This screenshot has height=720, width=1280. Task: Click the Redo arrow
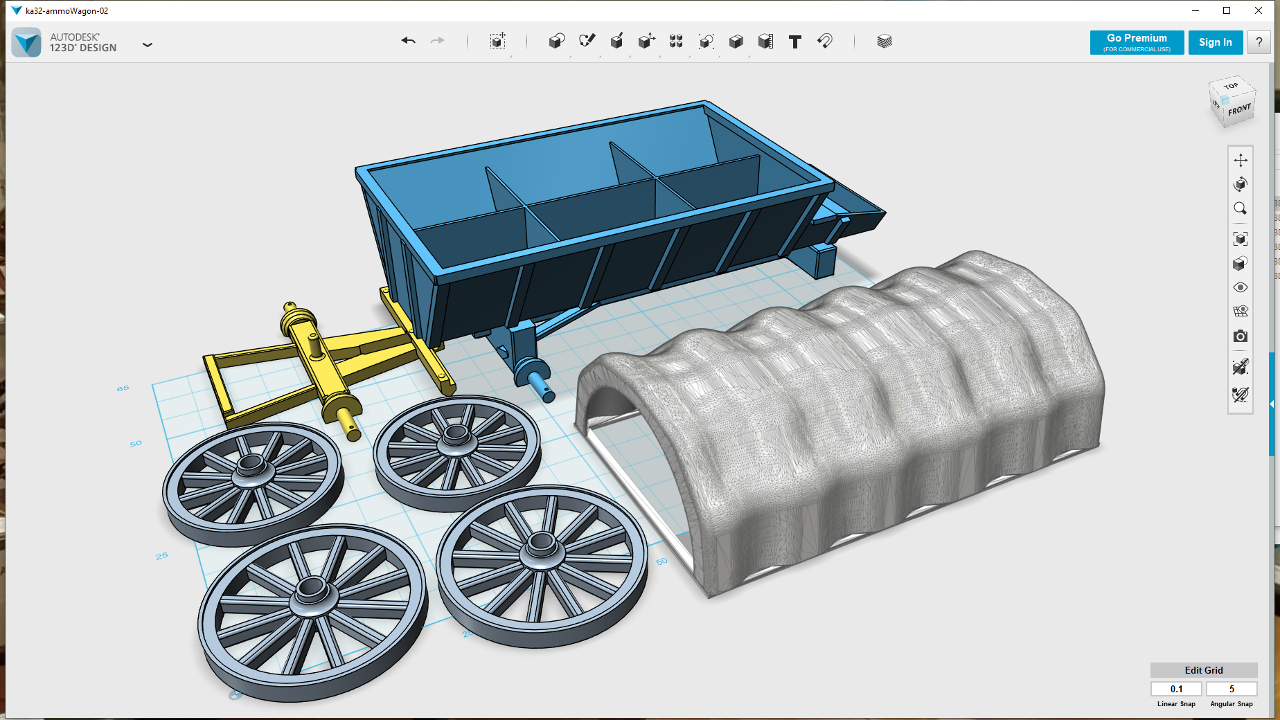tap(437, 41)
